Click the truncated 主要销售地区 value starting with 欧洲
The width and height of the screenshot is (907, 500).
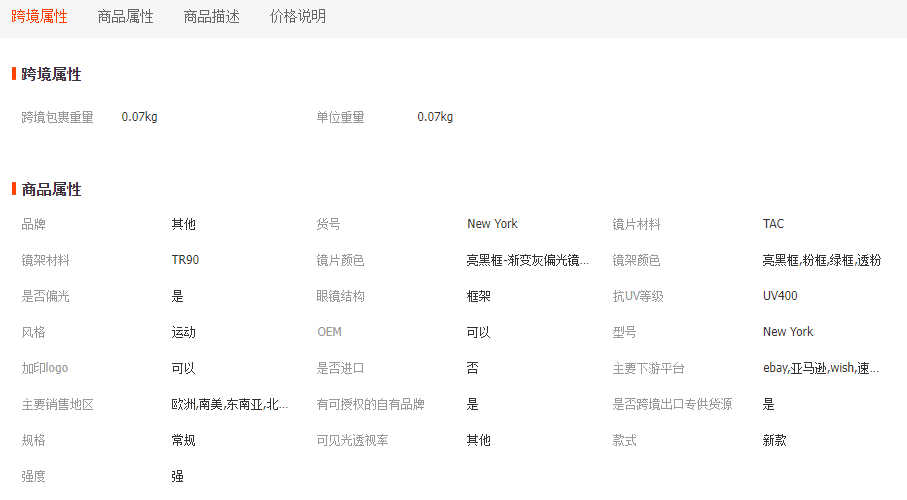pyautogui.click(x=230, y=404)
